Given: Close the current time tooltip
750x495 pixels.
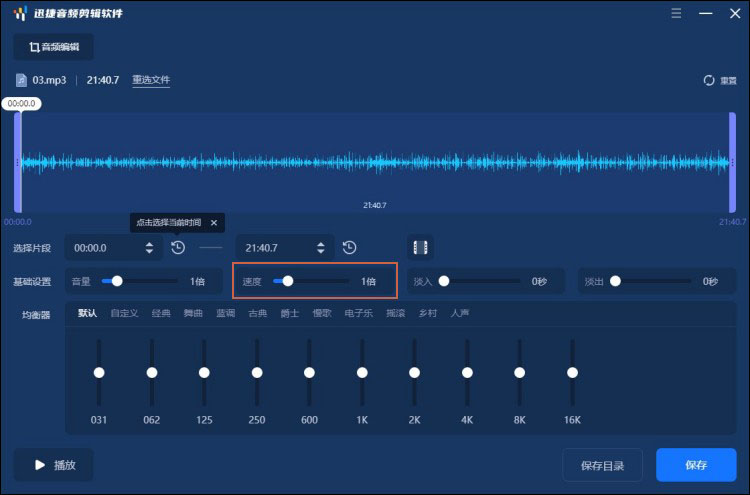Looking at the screenshot, I should (214, 223).
